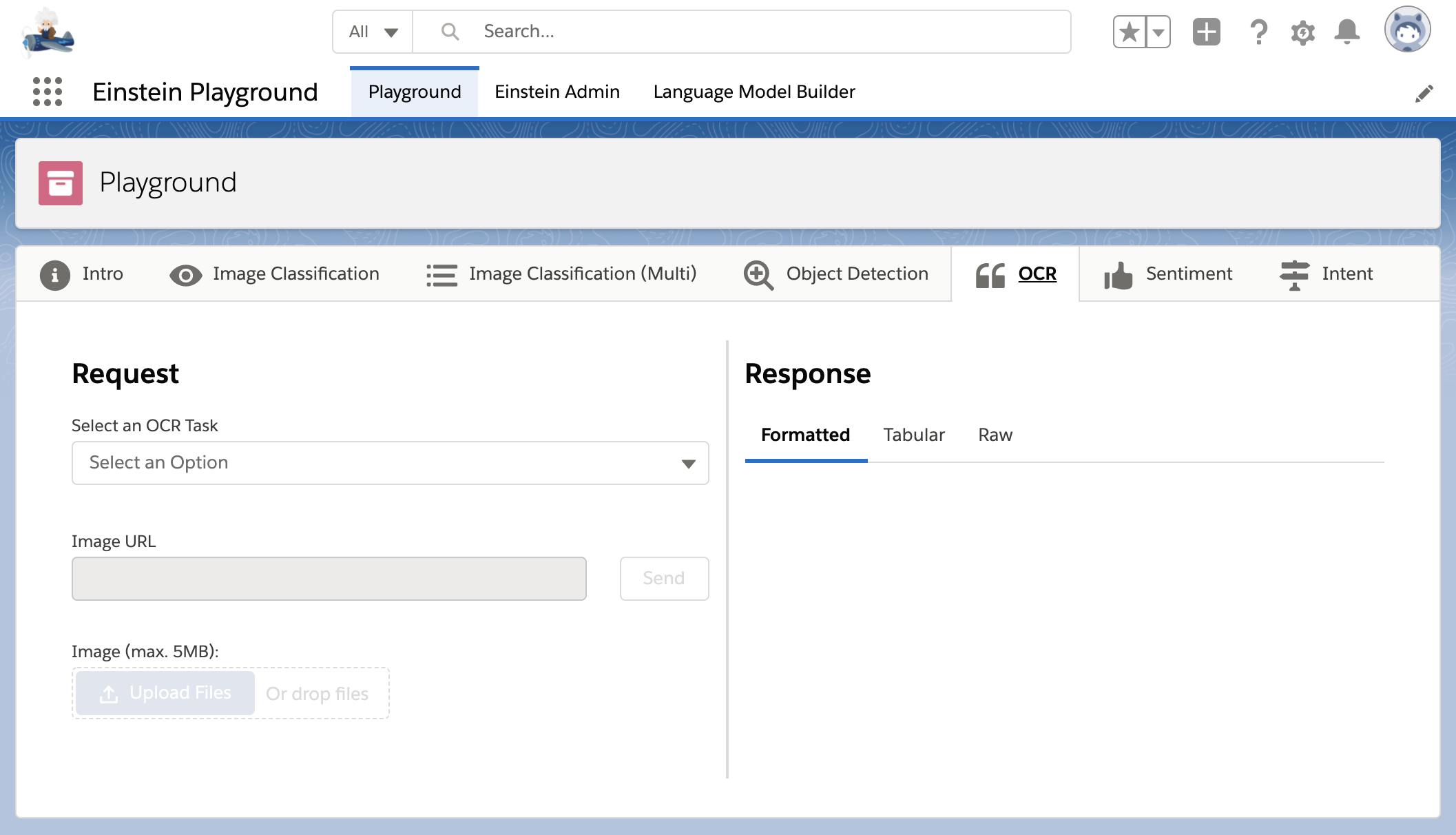This screenshot has width=1456, height=835.
Task: Click the pencil edit navigation icon
Action: (1424, 94)
